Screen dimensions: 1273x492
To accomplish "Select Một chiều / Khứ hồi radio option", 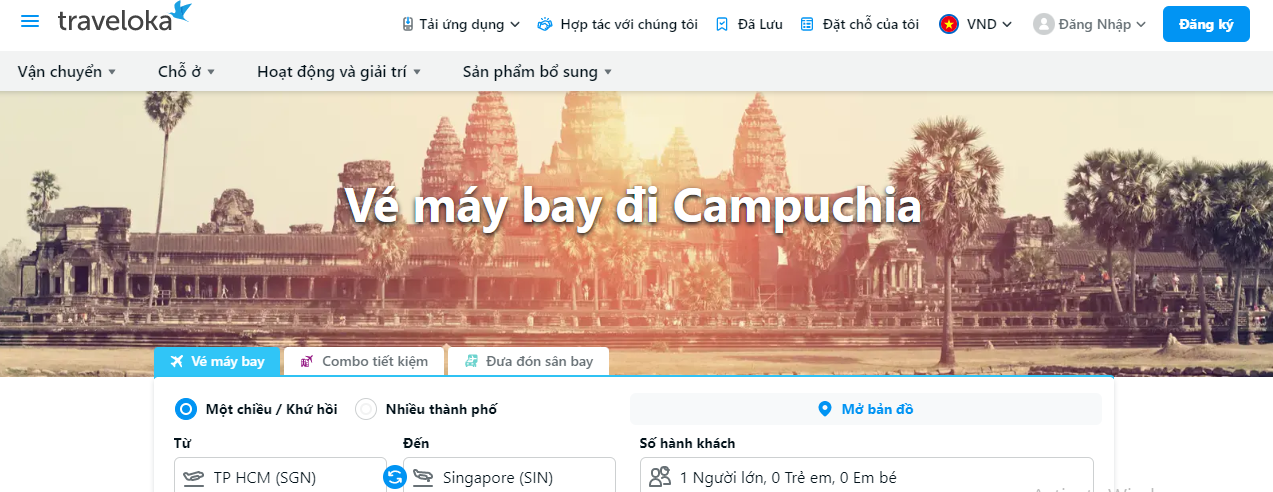I will point(186,409).
